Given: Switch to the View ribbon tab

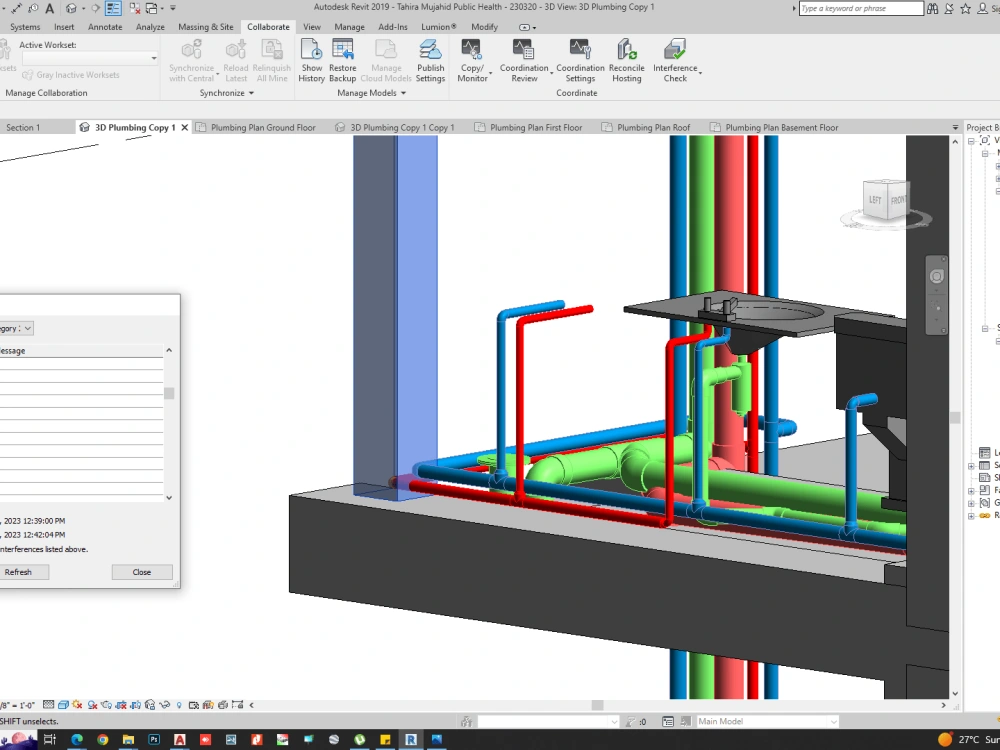Looking at the screenshot, I should (x=312, y=27).
